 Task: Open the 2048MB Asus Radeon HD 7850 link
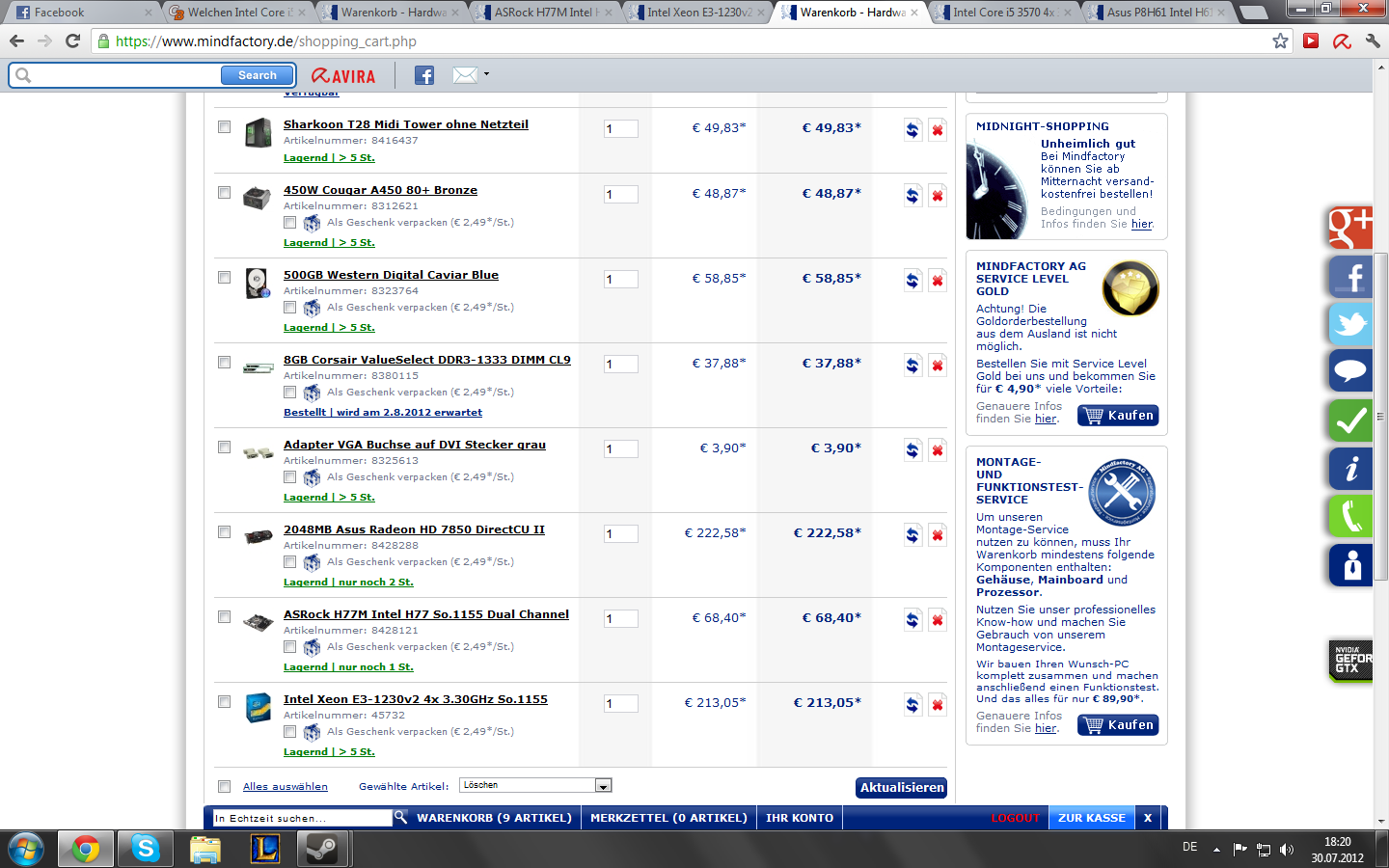[x=414, y=529]
